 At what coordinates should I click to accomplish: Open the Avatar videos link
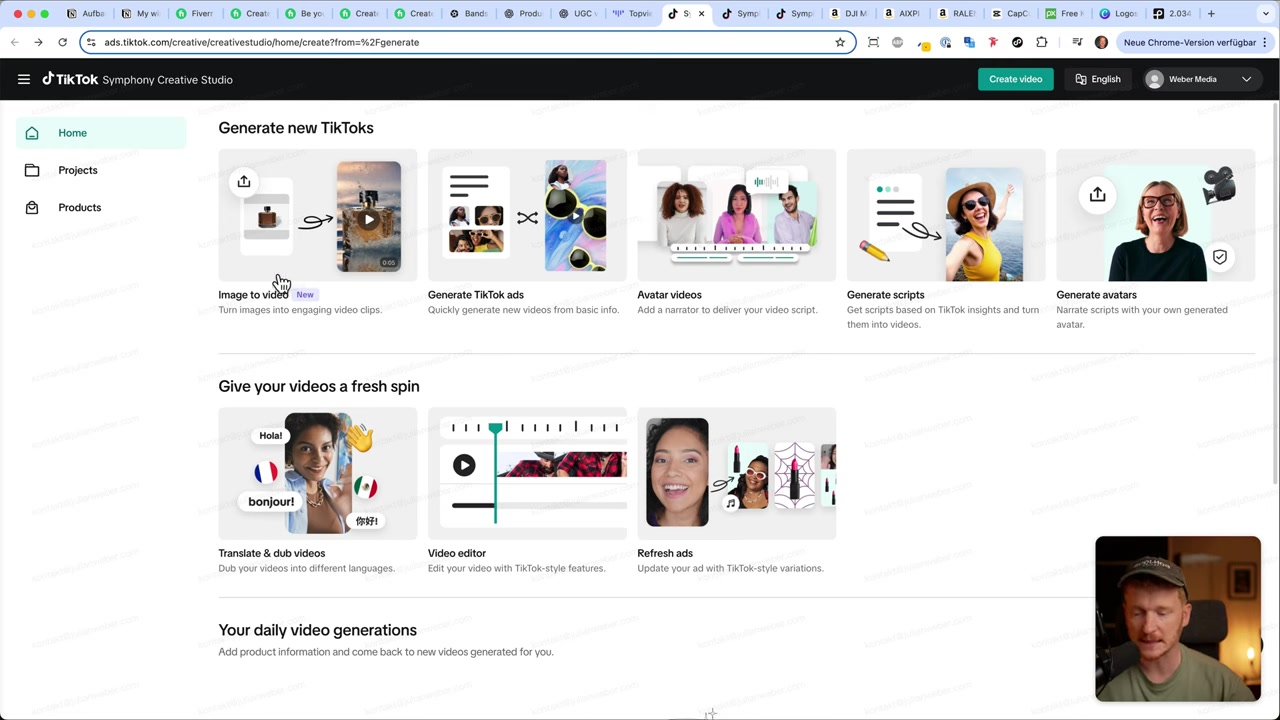[669, 295]
